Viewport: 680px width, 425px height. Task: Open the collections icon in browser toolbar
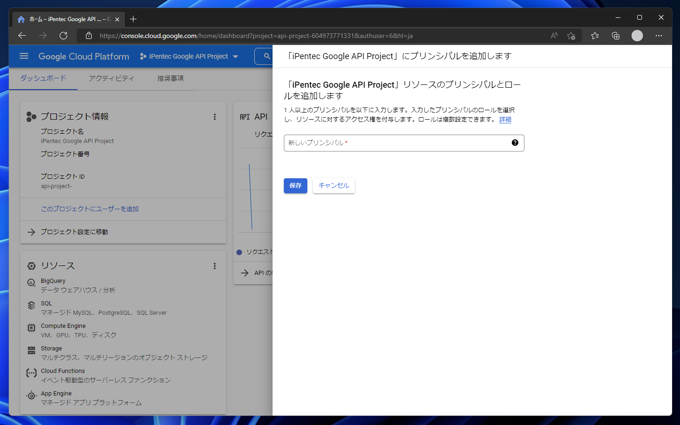(615, 36)
